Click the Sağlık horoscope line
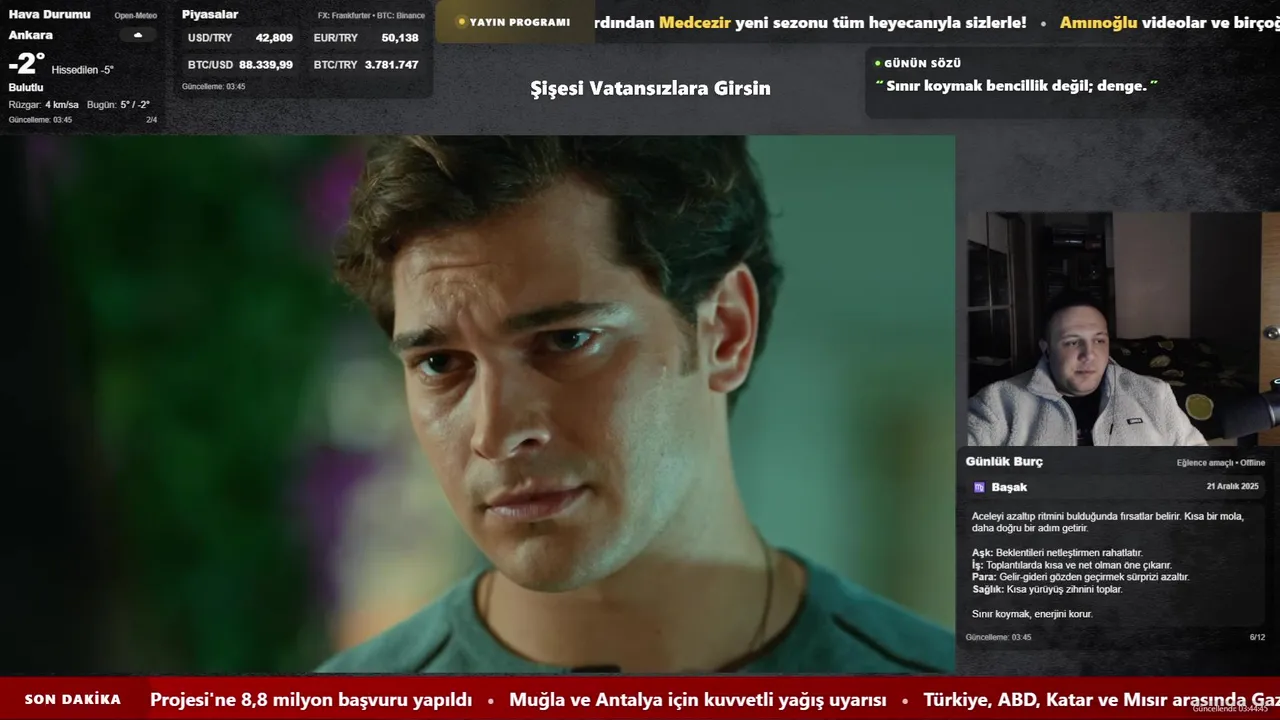This screenshot has height=720, width=1280. click(1047, 589)
